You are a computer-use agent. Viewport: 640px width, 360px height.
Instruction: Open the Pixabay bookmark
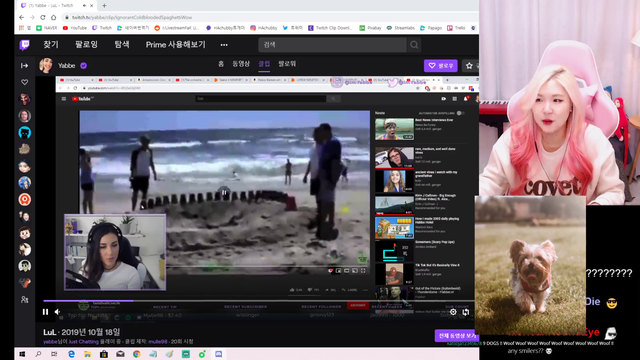[x=370, y=28]
